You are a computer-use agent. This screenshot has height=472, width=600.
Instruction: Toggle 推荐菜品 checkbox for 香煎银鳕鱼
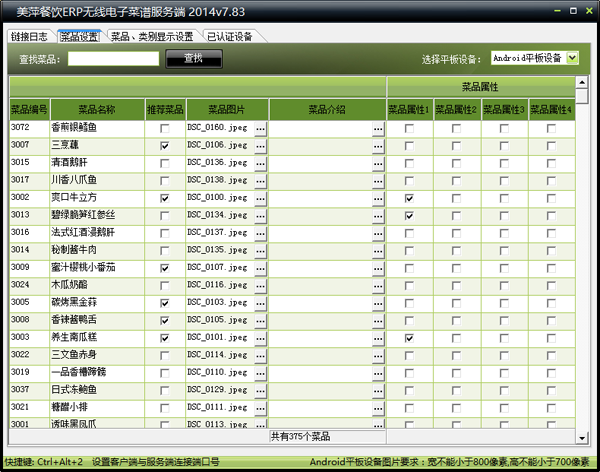coord(164,129)
